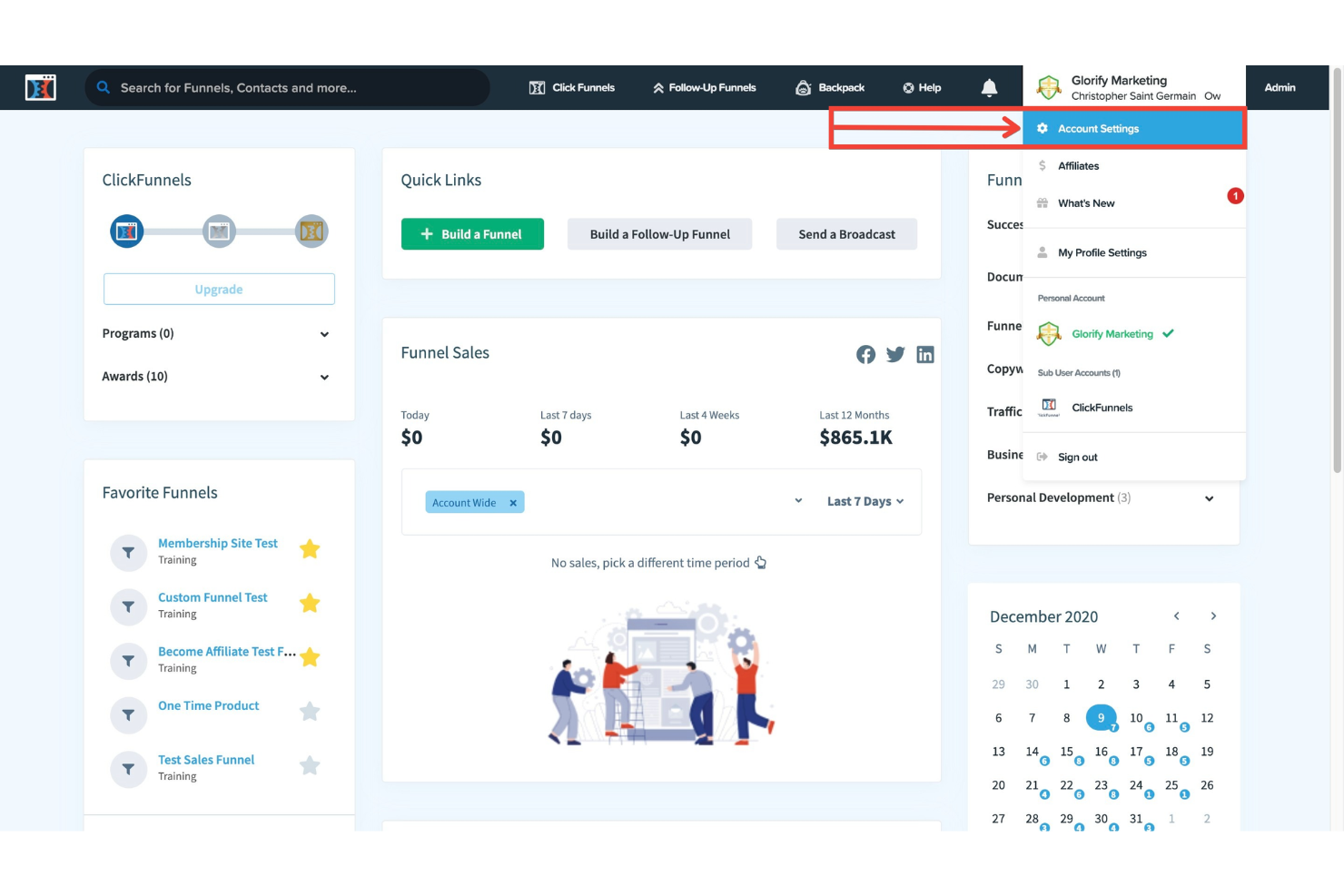Click the Build a Funnel button
Image resolution: width=1344 pixels, height=896 pixels.
[x=472, y=233]
